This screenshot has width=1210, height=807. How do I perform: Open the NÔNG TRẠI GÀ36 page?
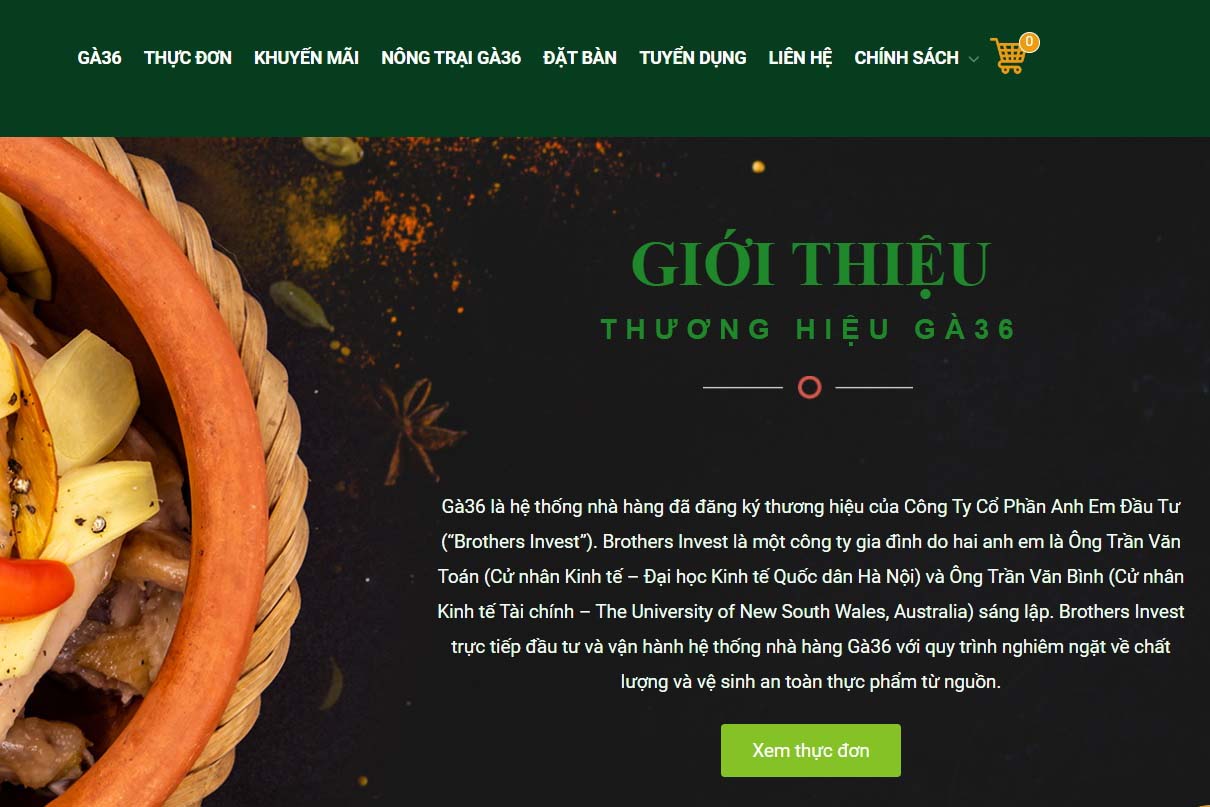tap(451, 58)
